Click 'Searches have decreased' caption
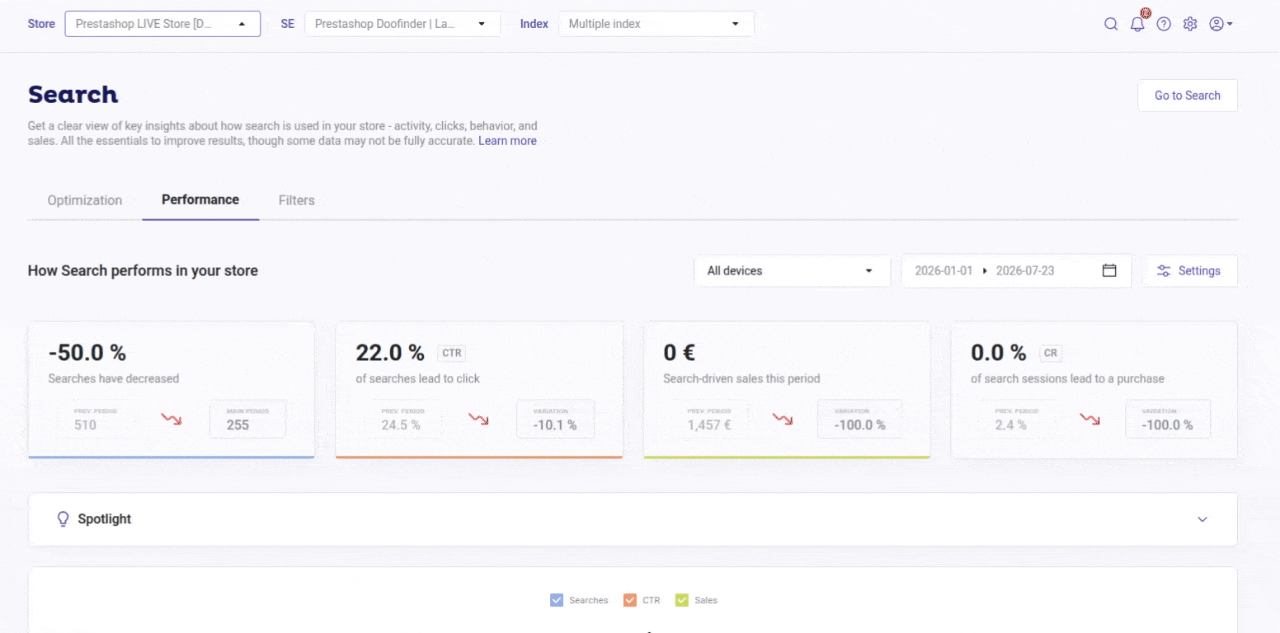 pyautogui.click(x=114, y=379)
